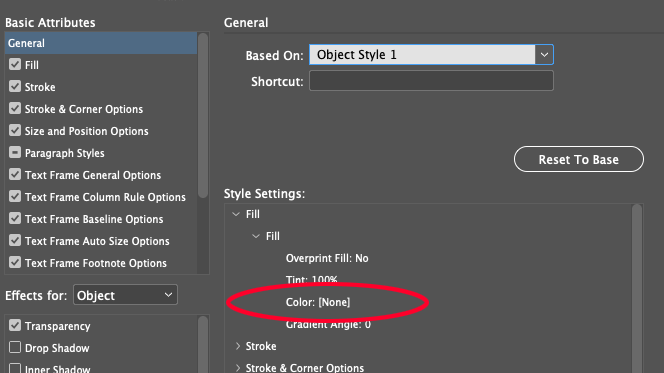The image size is (664, 373).
Task: Expand Stroke & Corner Options in Style Settings
Action: [238, 368]
